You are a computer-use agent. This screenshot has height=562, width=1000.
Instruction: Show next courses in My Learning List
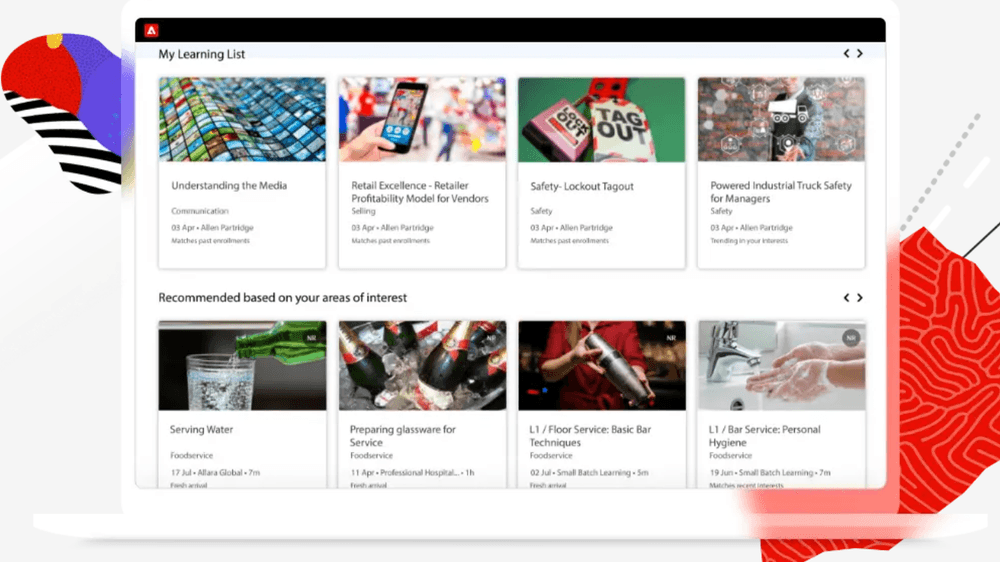click(x=860, y=54)
